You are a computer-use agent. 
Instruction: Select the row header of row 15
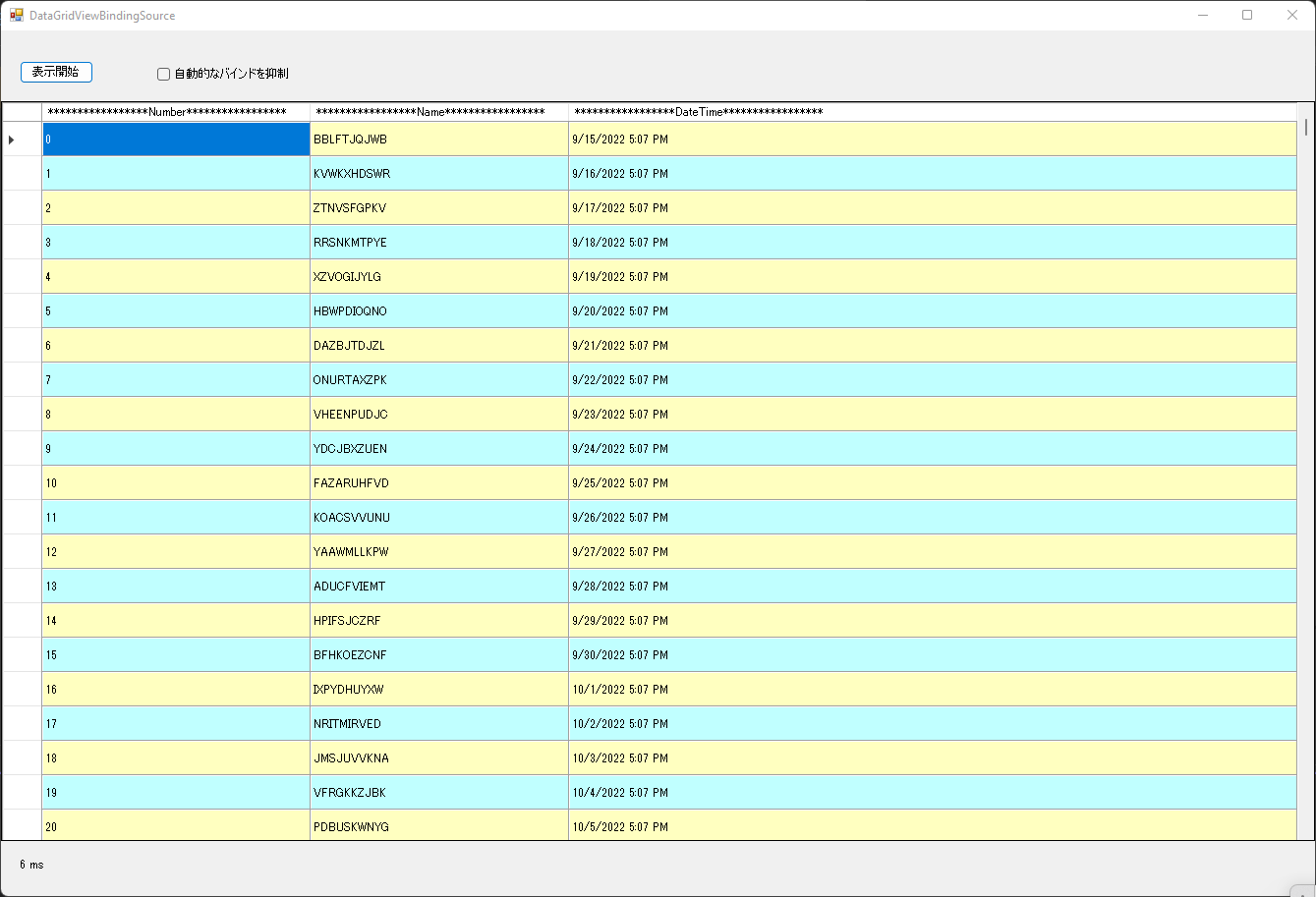coord(22,654)
